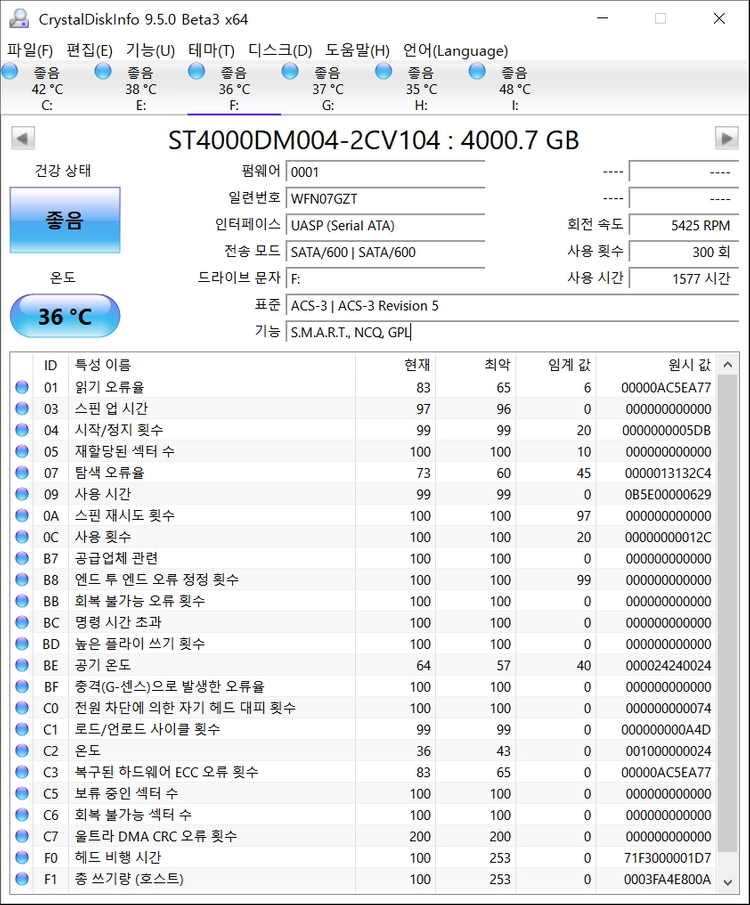Click the 펌웨어 field showing 0001
750x905 pixels.
point(385,172)
